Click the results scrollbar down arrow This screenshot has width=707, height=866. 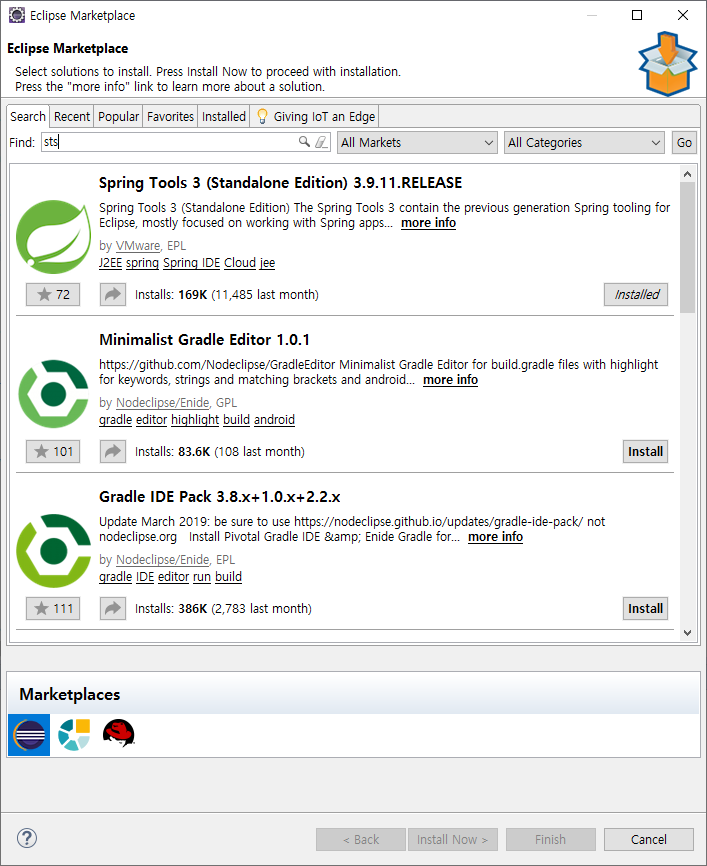click(687, 633)
